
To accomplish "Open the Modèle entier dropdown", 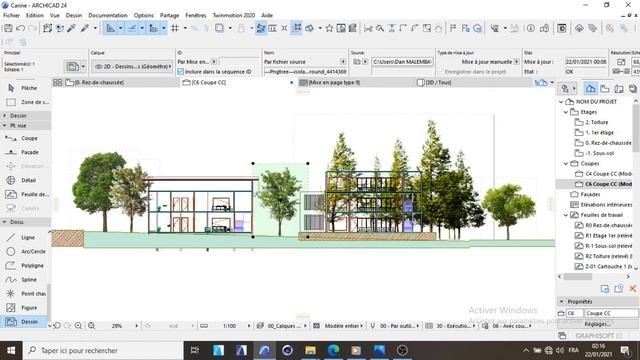I will 338,326.
